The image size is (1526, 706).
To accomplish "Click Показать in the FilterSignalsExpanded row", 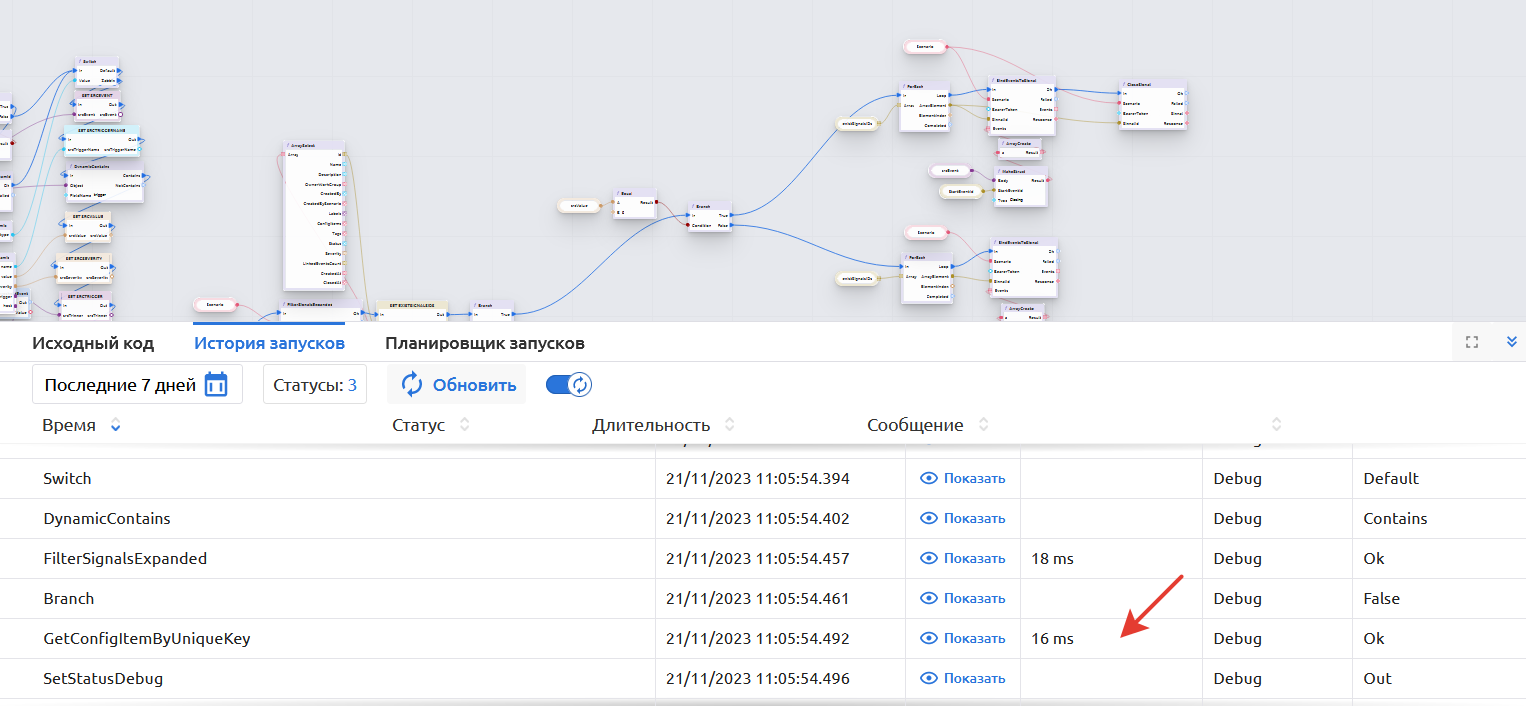I will point(973,559).
